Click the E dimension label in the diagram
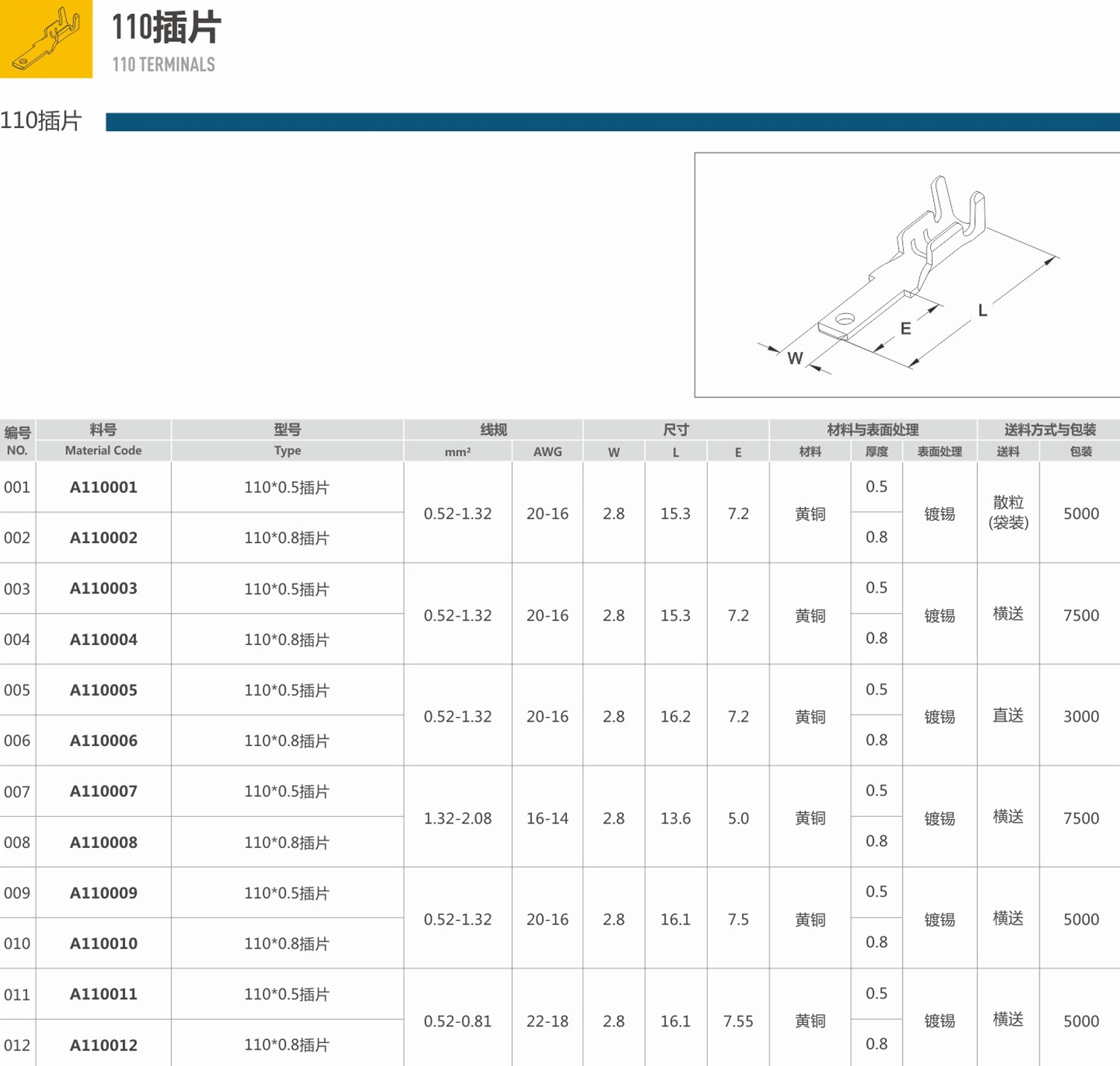 tap(906, 329)
